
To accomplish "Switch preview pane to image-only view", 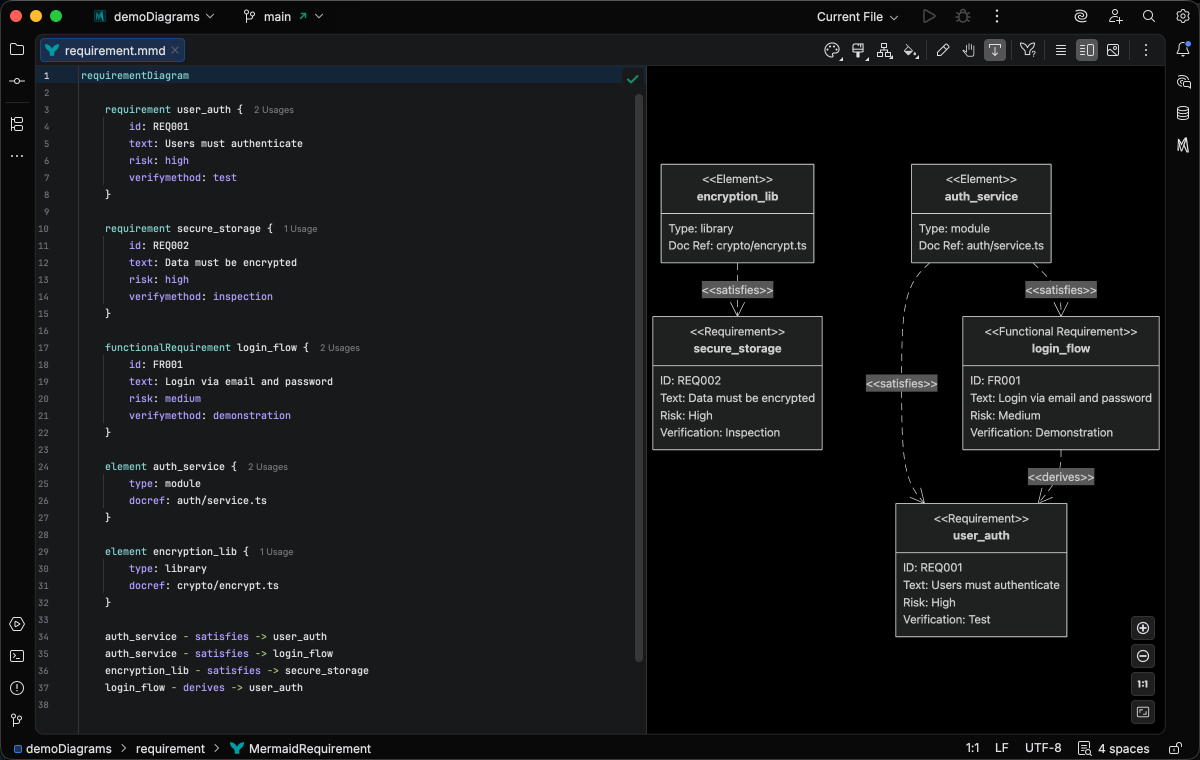I will (x=1113, y=50).
